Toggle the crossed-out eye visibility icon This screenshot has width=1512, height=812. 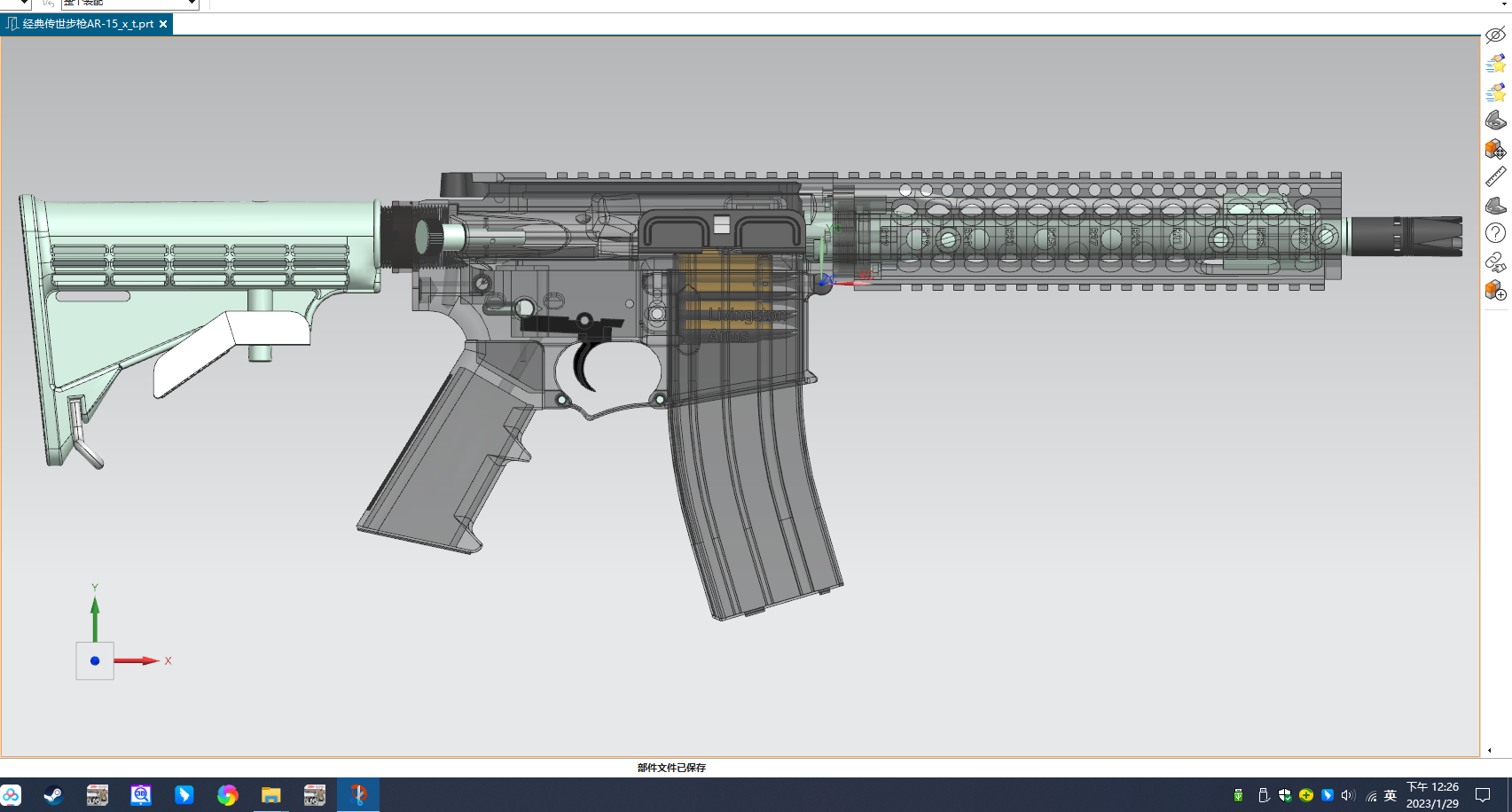(1495, 35)
